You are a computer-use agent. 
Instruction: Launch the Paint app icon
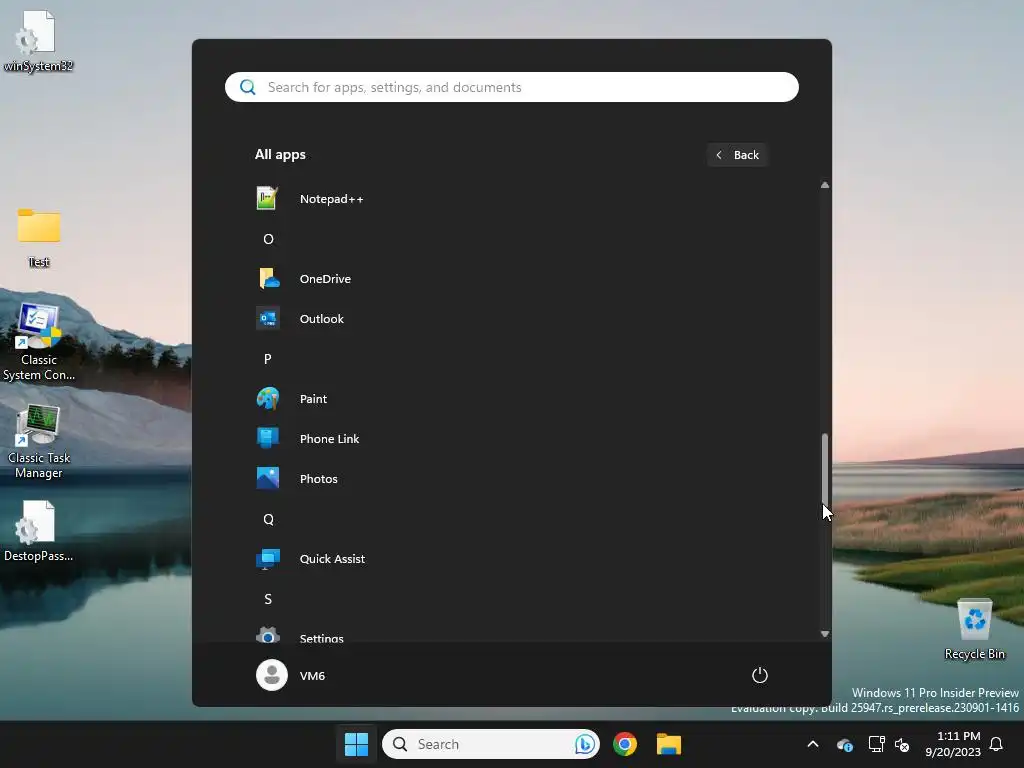268,398
